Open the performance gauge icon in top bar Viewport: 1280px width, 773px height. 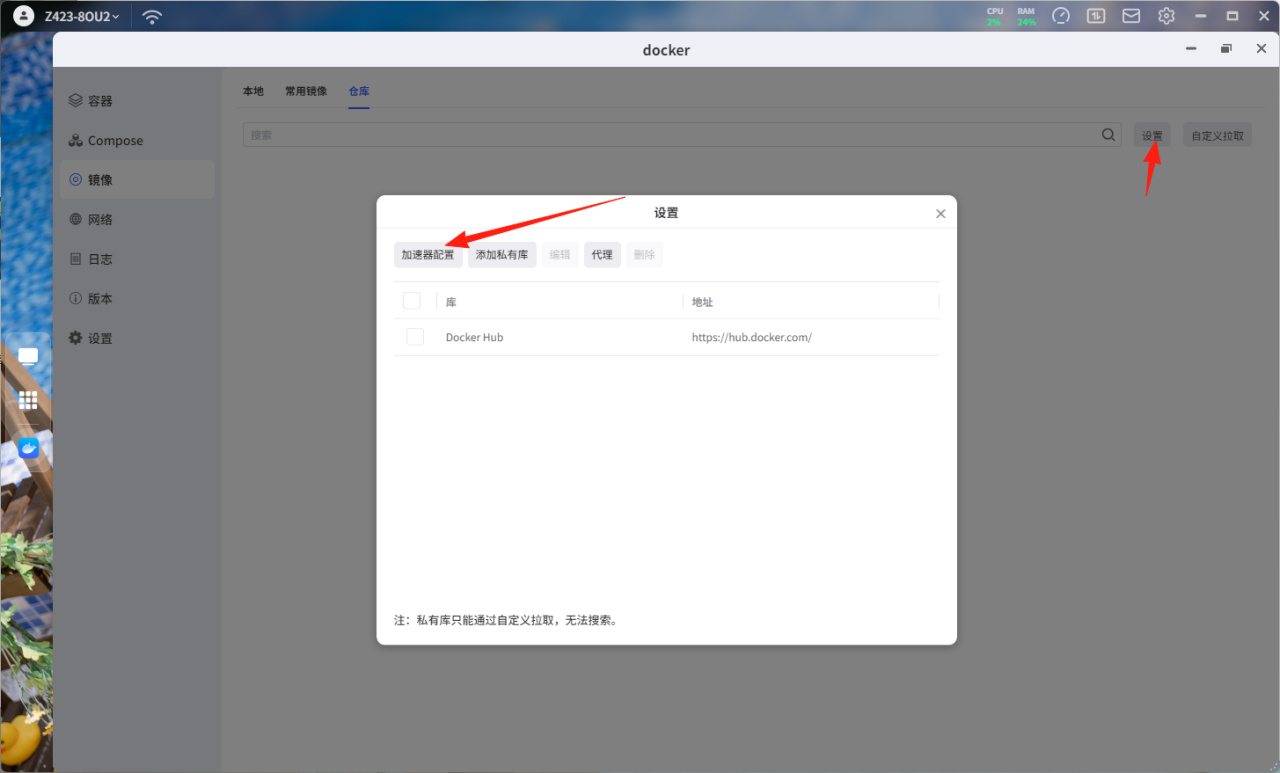pos(1061,16)
